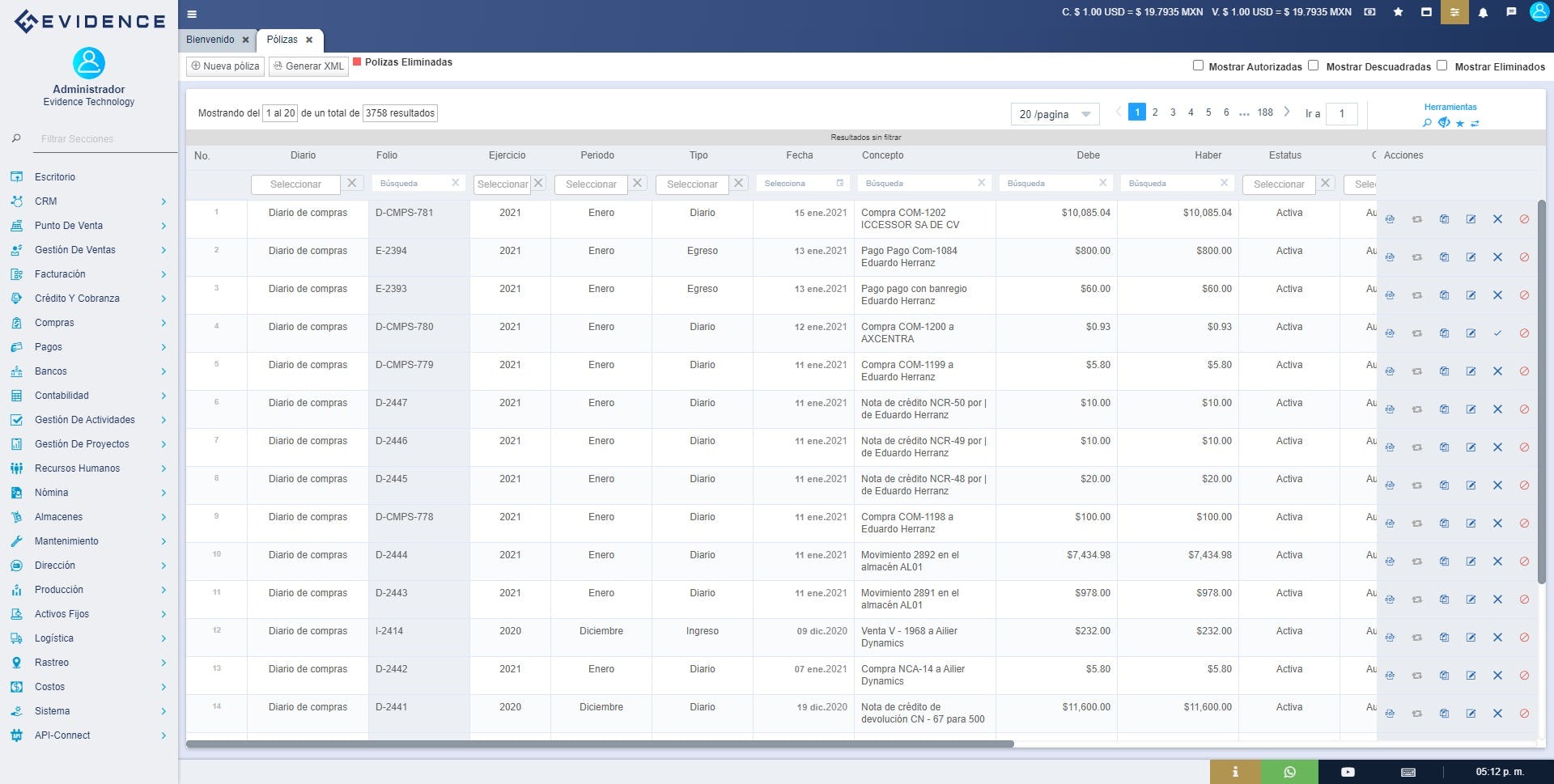Open the notifications bell icon
Screen dimensions: 1554x784
[x=1484, y=13]
